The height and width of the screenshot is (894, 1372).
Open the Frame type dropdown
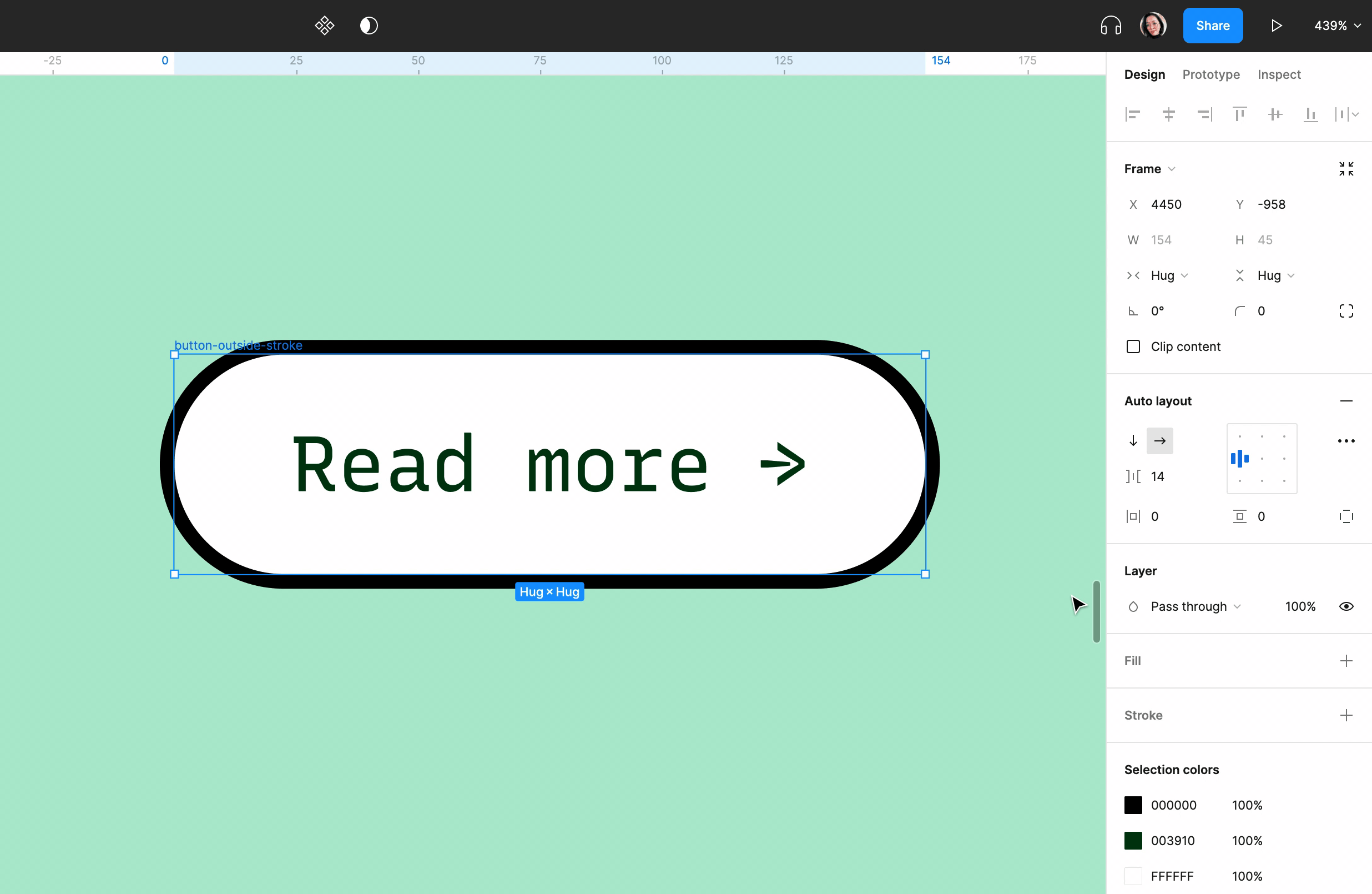[1149, 169]
